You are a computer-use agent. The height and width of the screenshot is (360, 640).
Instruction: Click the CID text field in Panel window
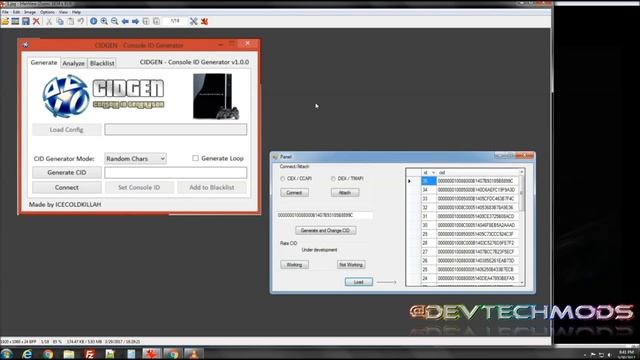coord(324,215)
